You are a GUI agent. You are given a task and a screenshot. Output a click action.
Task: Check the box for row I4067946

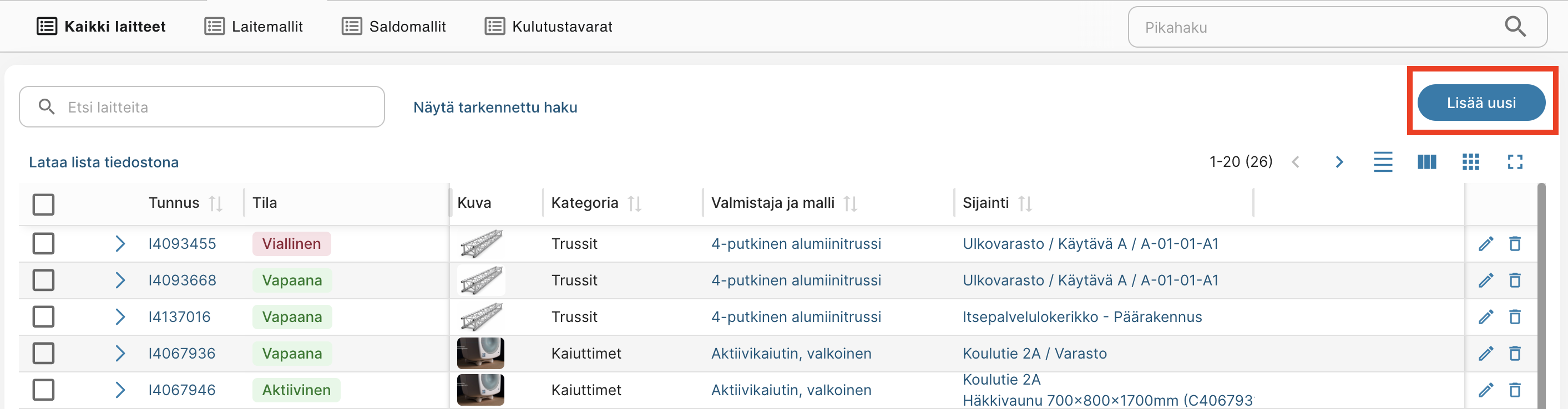43,390
